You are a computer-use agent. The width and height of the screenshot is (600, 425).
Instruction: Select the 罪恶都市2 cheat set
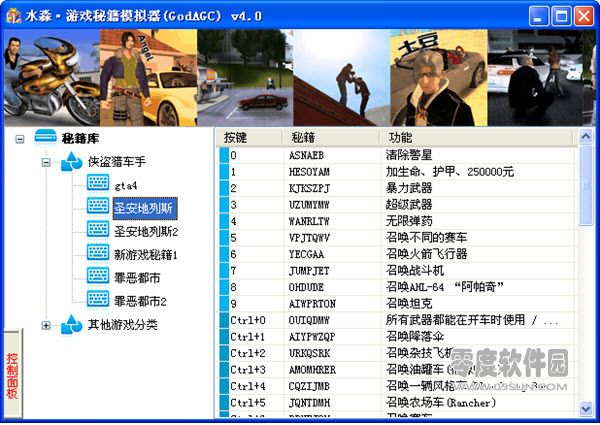point(140,301)
